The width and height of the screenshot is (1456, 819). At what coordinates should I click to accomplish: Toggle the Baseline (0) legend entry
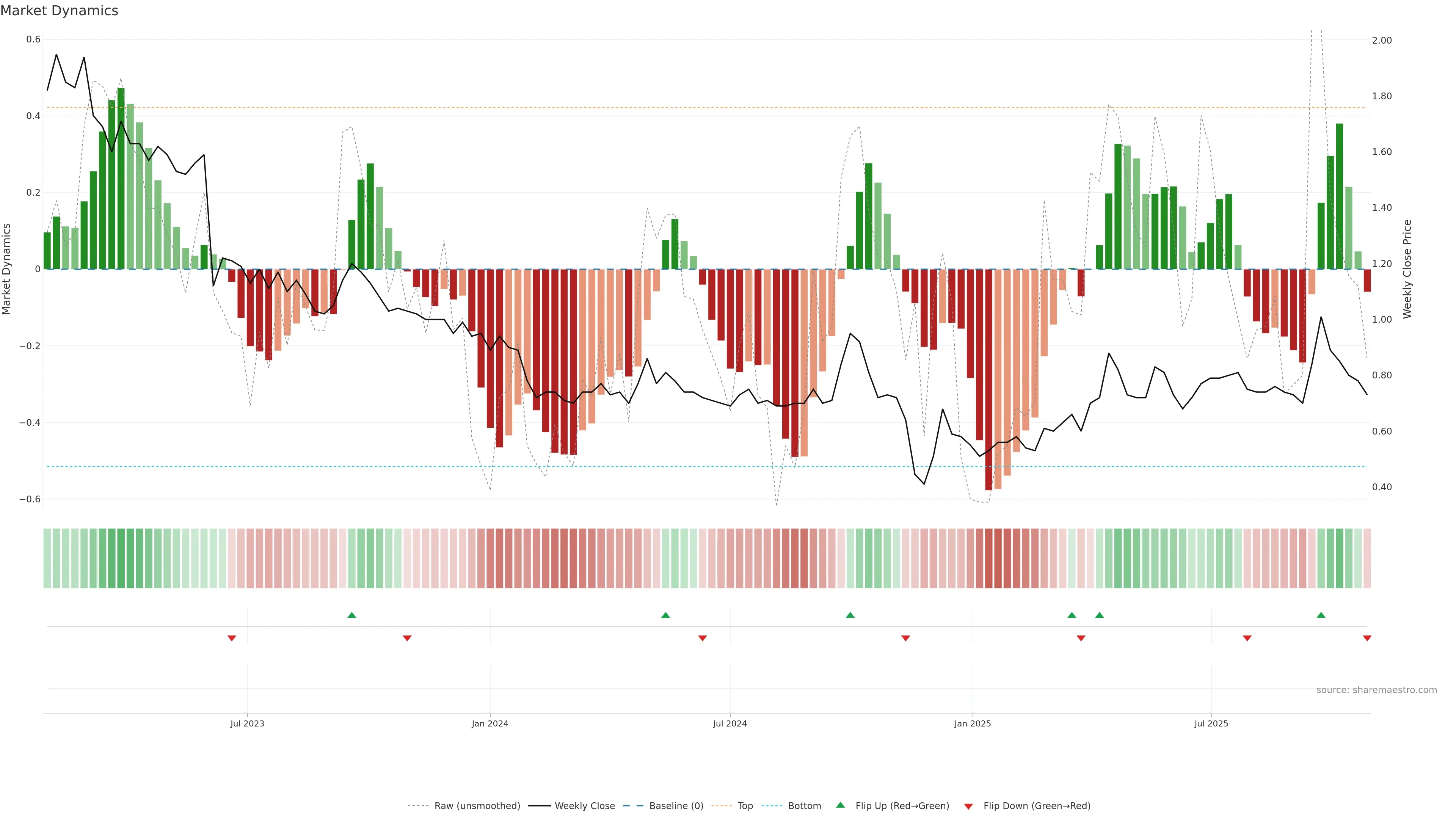coord(676,806)
